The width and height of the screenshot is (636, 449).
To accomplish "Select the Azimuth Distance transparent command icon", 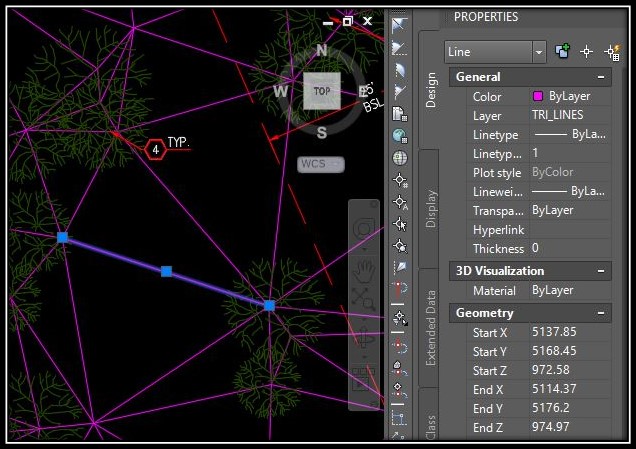I will coord(400,70).
